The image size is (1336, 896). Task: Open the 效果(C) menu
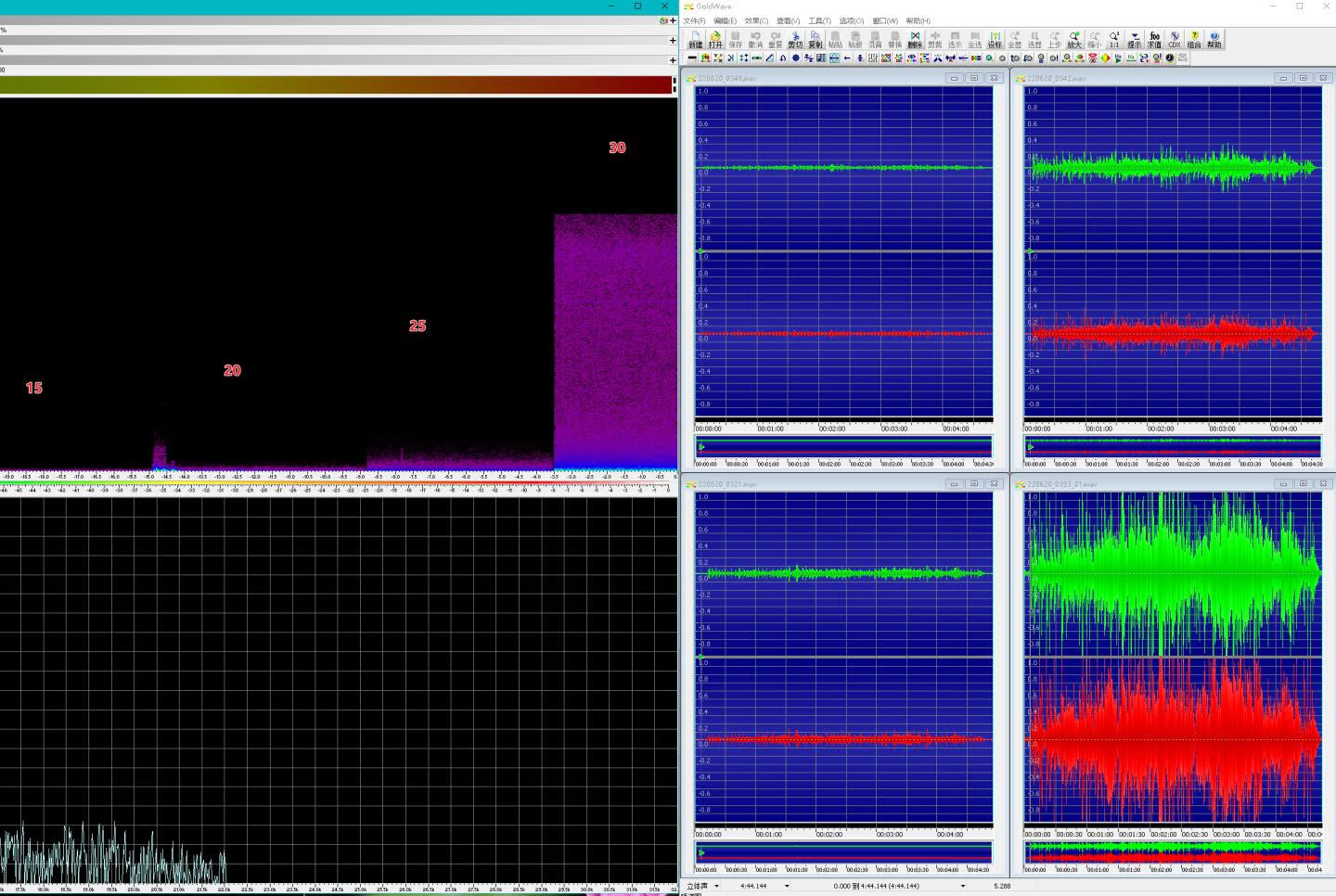pyautogui.click(x=756, y=20)
